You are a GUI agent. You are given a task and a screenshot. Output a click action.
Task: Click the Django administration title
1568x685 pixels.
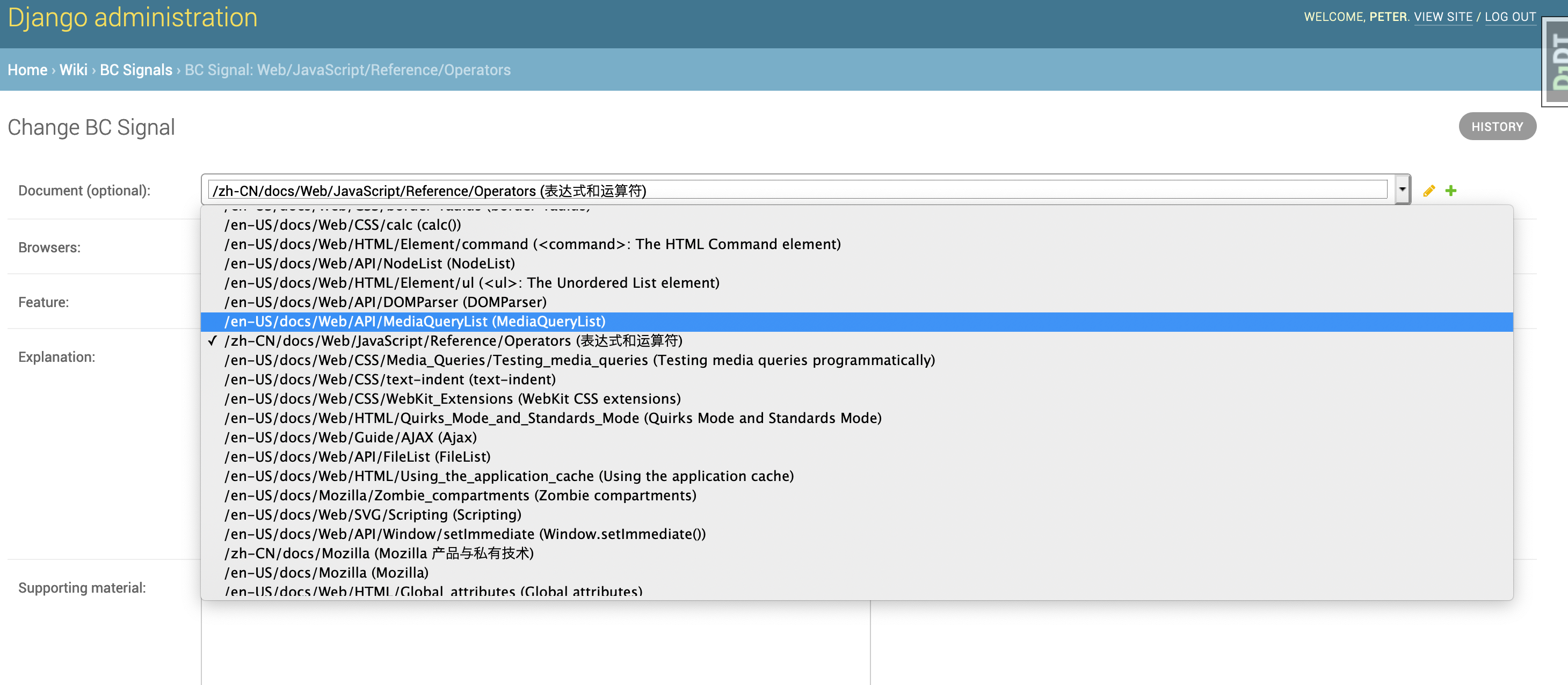click(133, 18)
